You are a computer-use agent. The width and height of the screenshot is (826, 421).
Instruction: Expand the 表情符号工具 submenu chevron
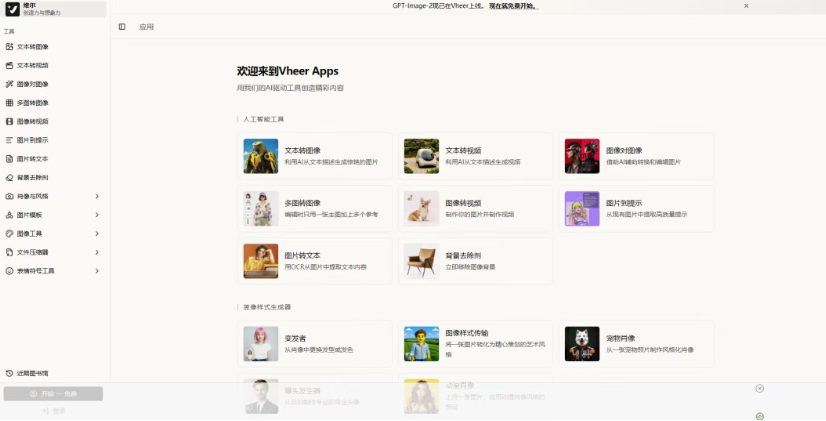[x=97, y=271]
